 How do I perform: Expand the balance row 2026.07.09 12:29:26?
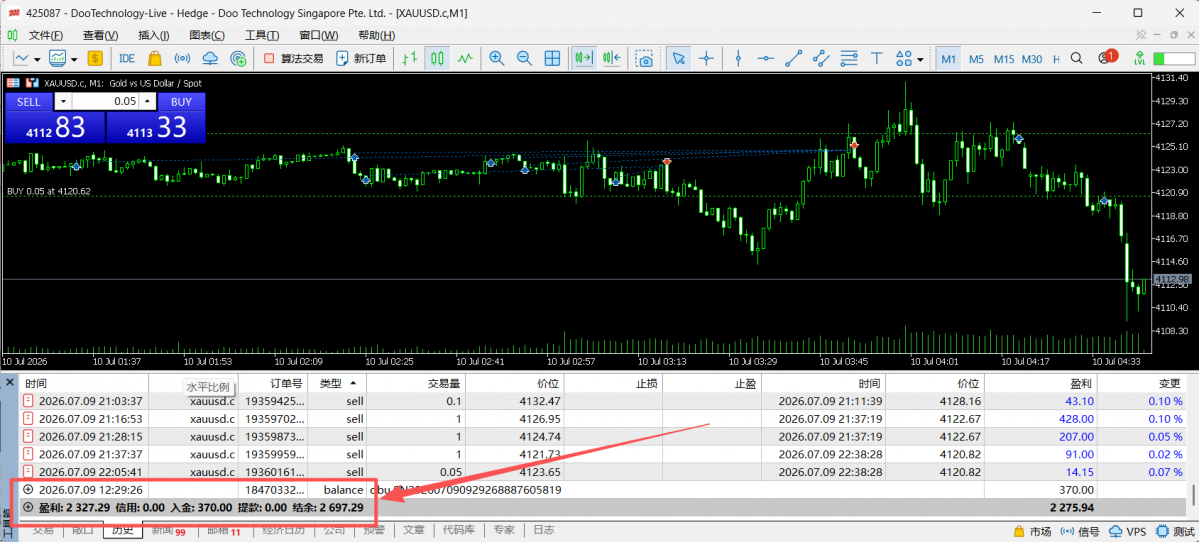[28, 489]
